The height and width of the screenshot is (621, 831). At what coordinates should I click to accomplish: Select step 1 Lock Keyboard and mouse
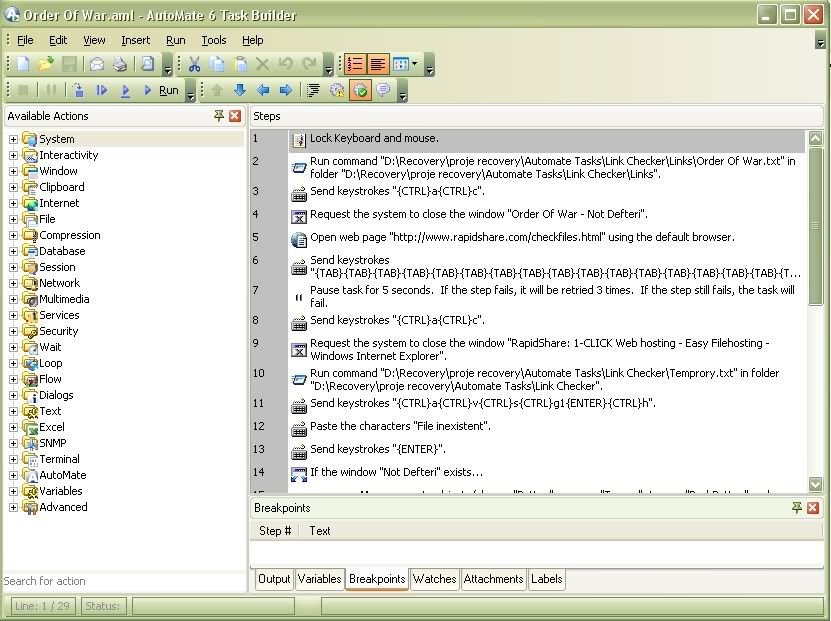[x=528, y=139]
